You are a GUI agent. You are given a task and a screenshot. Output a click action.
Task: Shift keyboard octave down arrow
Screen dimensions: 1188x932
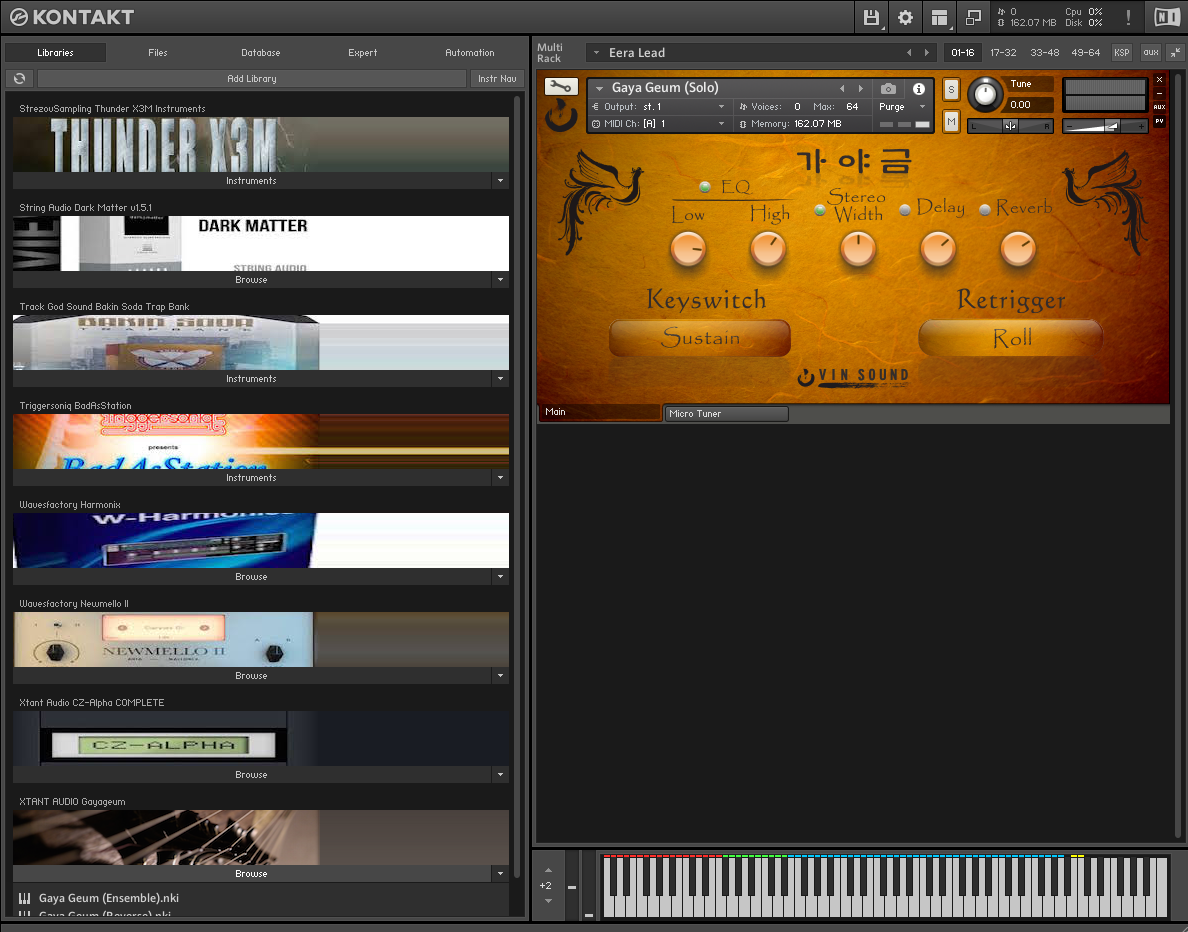(x=549, y=901)
